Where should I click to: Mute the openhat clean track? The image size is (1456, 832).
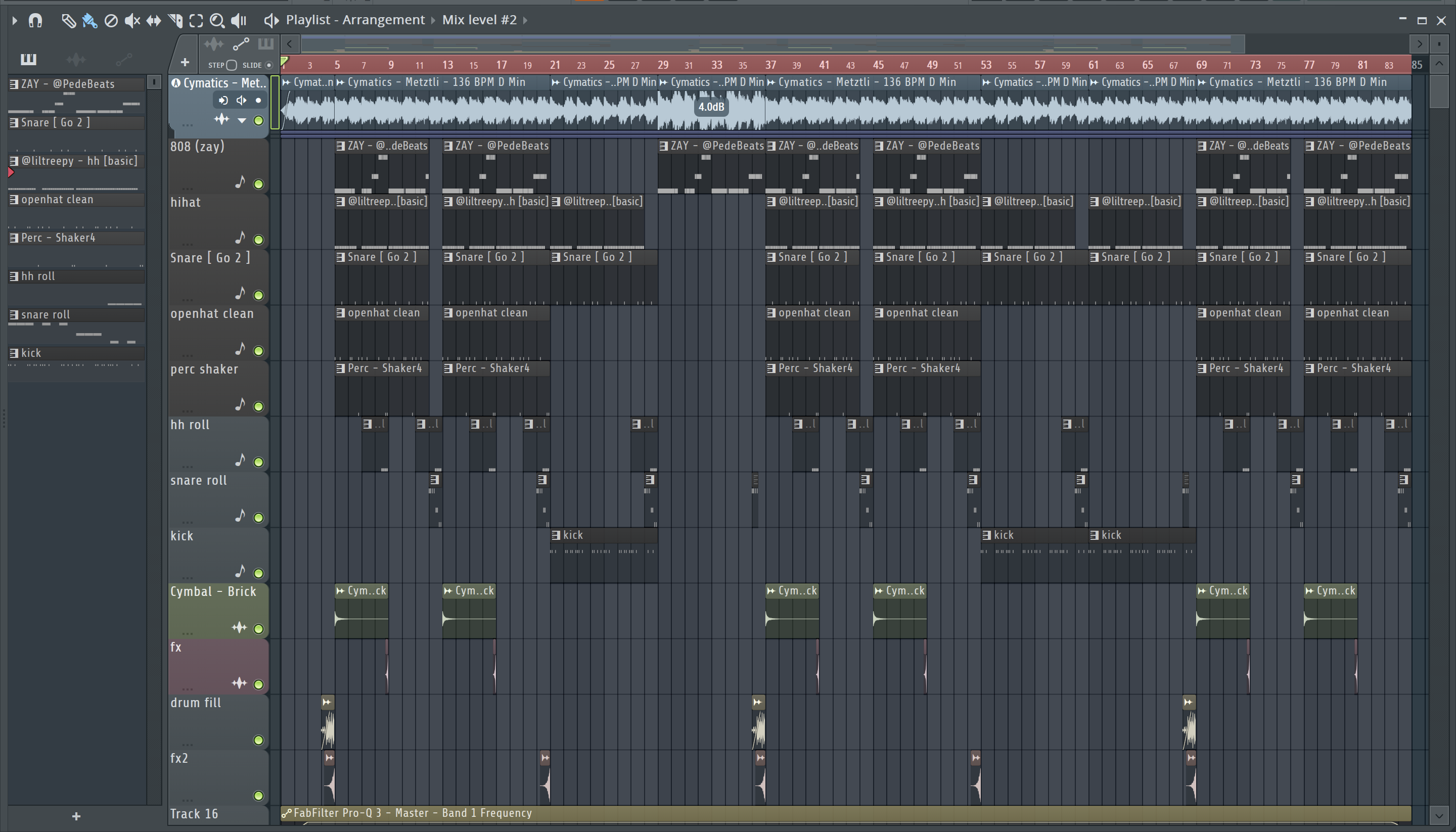click(x=258, y=351)
